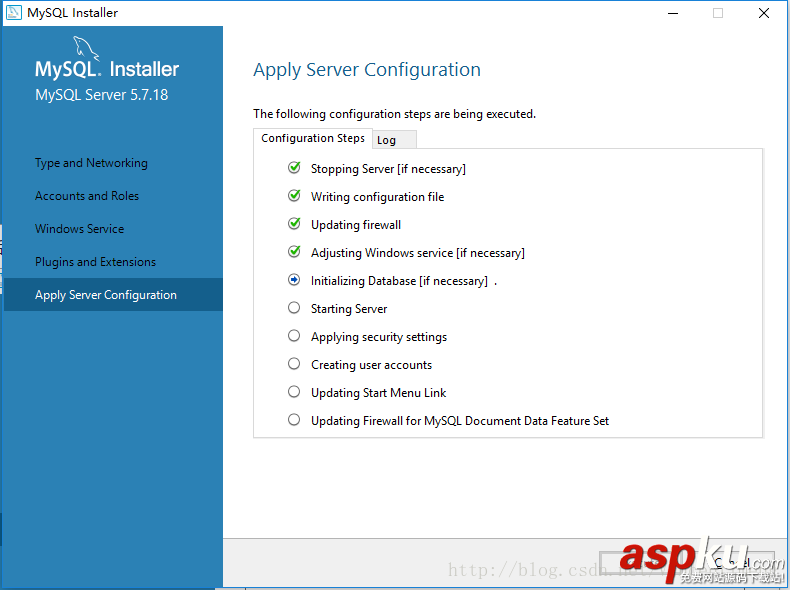Open Plugins and Extensions step
The height and width of the screenshot is (590, 790).
(x=96, y=262)
